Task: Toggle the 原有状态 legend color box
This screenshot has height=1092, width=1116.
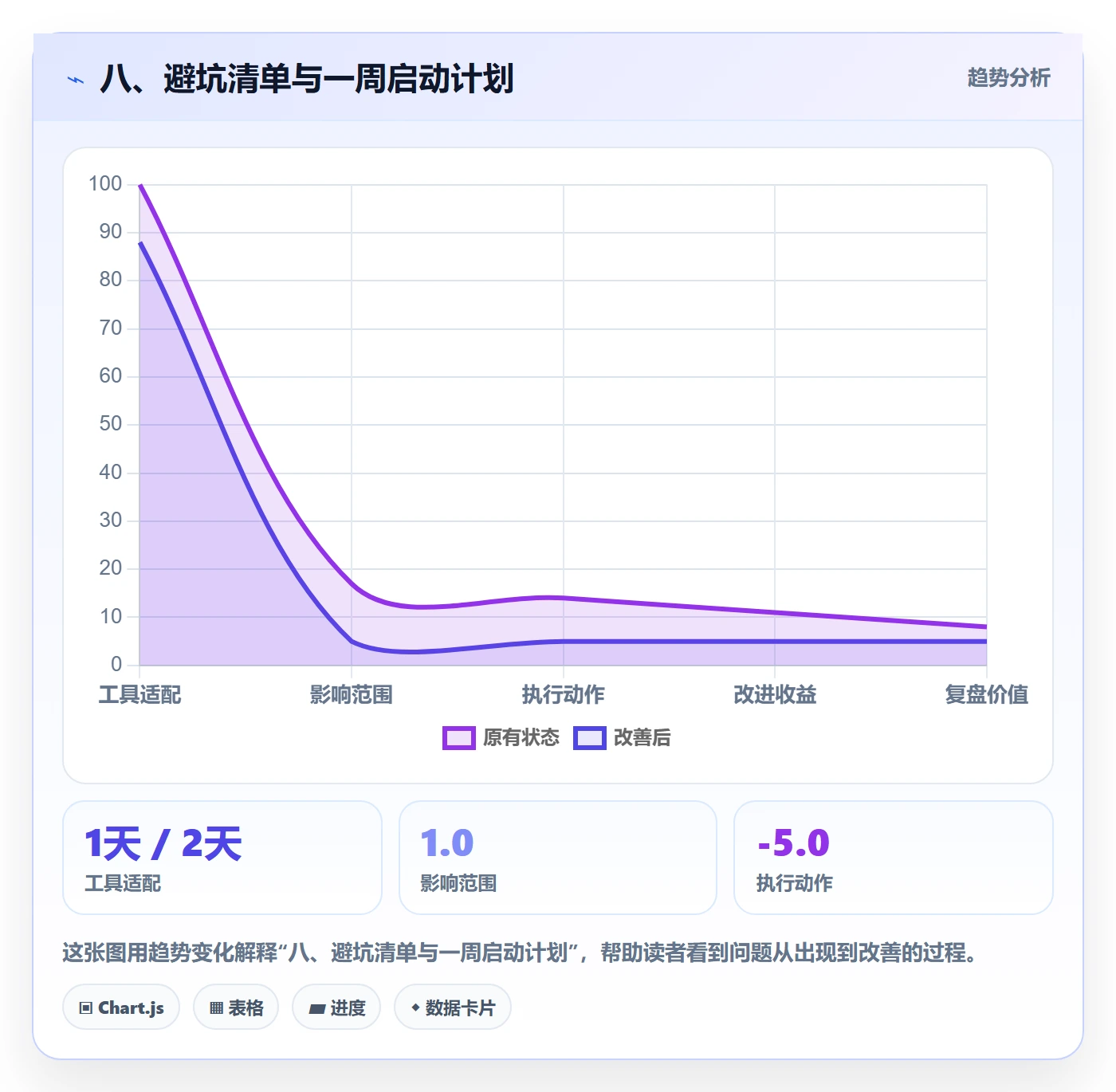Action: (x=458, y=738)
